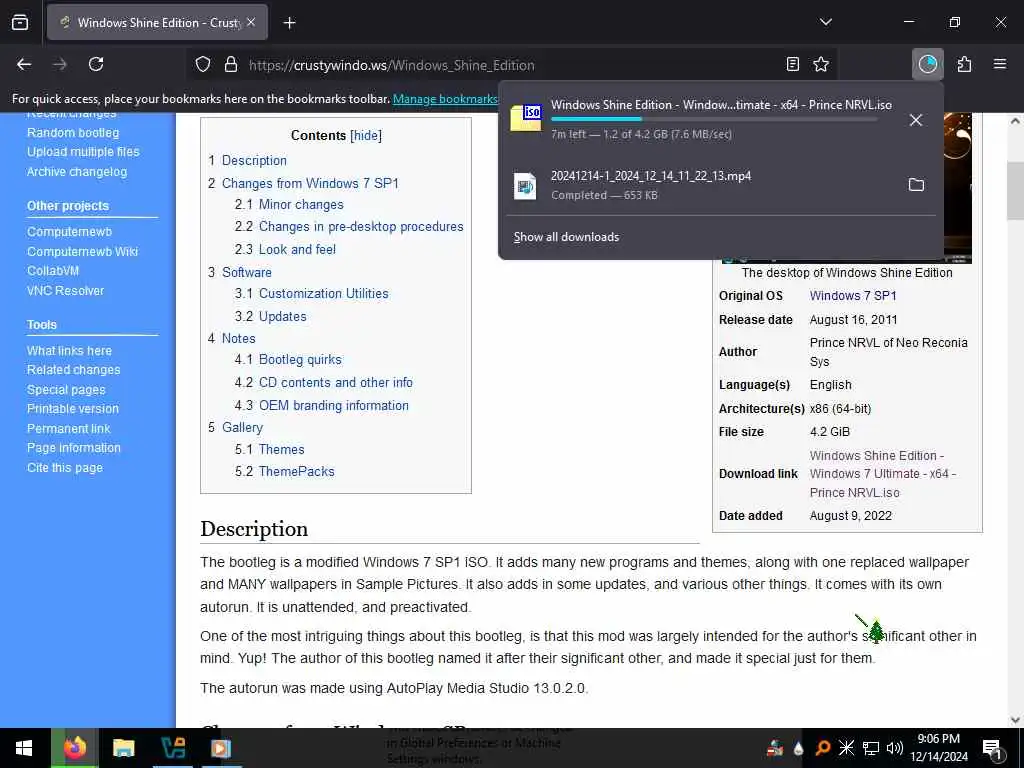Go to CD contents and other info
This screenshot has height=768, width=1024.
click(x=336, y=382)
